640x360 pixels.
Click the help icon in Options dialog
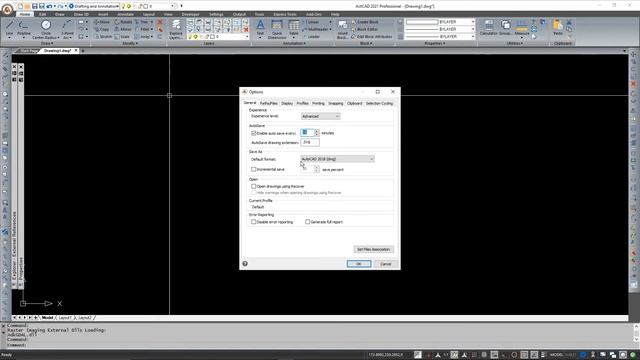(x=245, y=264)
